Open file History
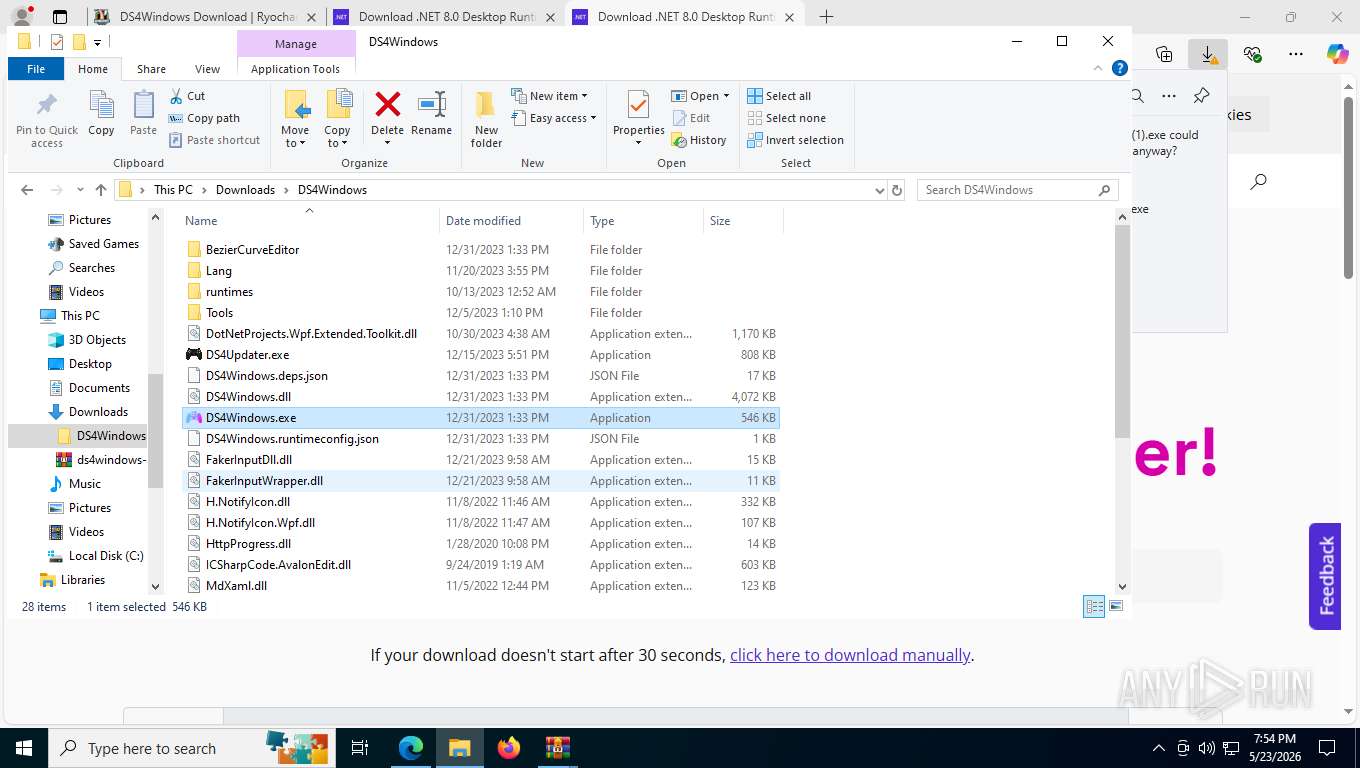The width and height of the screenshot is (1360, 768). [699, 140]
